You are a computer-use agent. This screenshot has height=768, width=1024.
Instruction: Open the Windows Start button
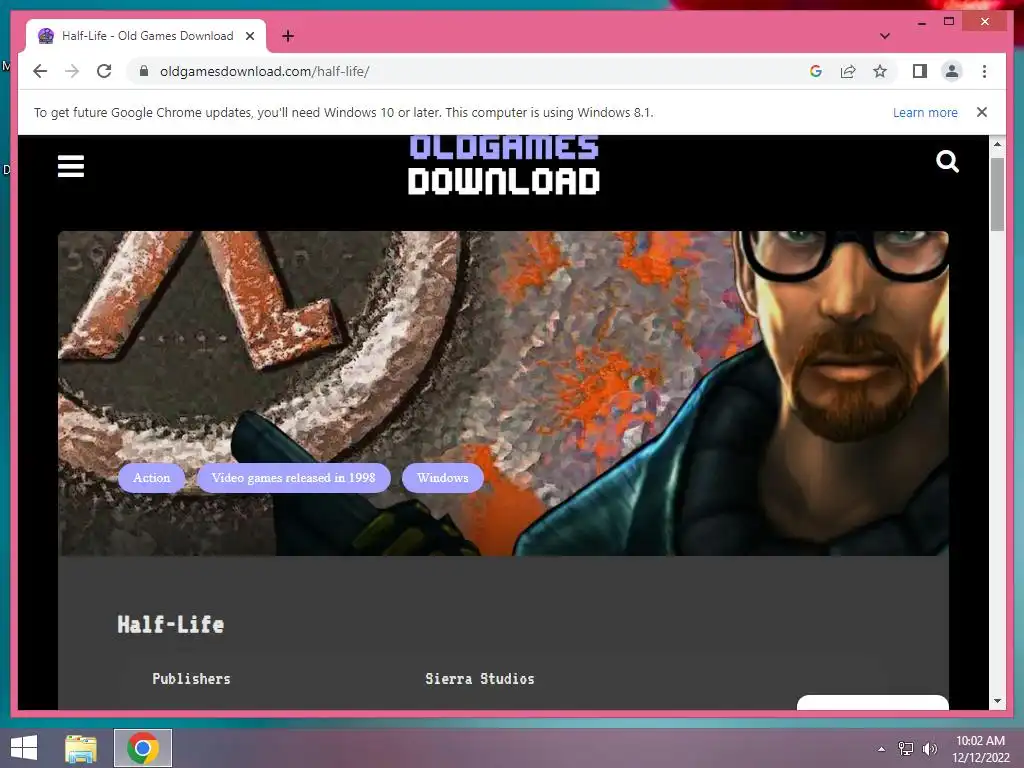pyautogui.click(x=24, y=748)
